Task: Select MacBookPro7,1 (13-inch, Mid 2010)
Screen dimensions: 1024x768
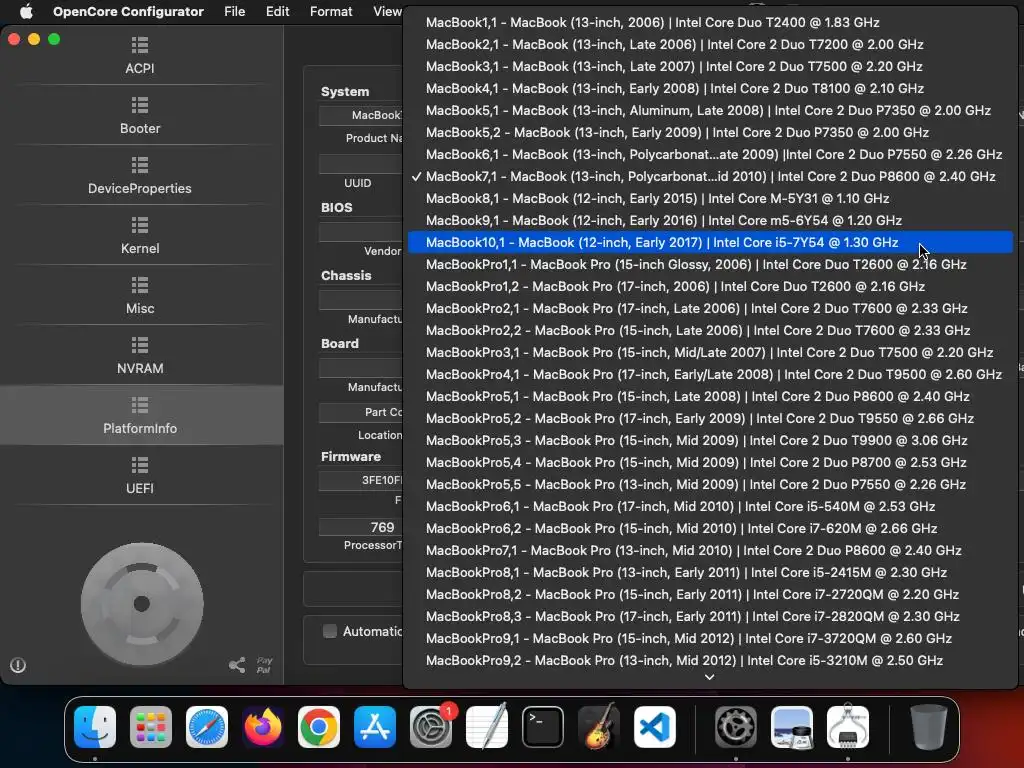Action: pos(710,551)
